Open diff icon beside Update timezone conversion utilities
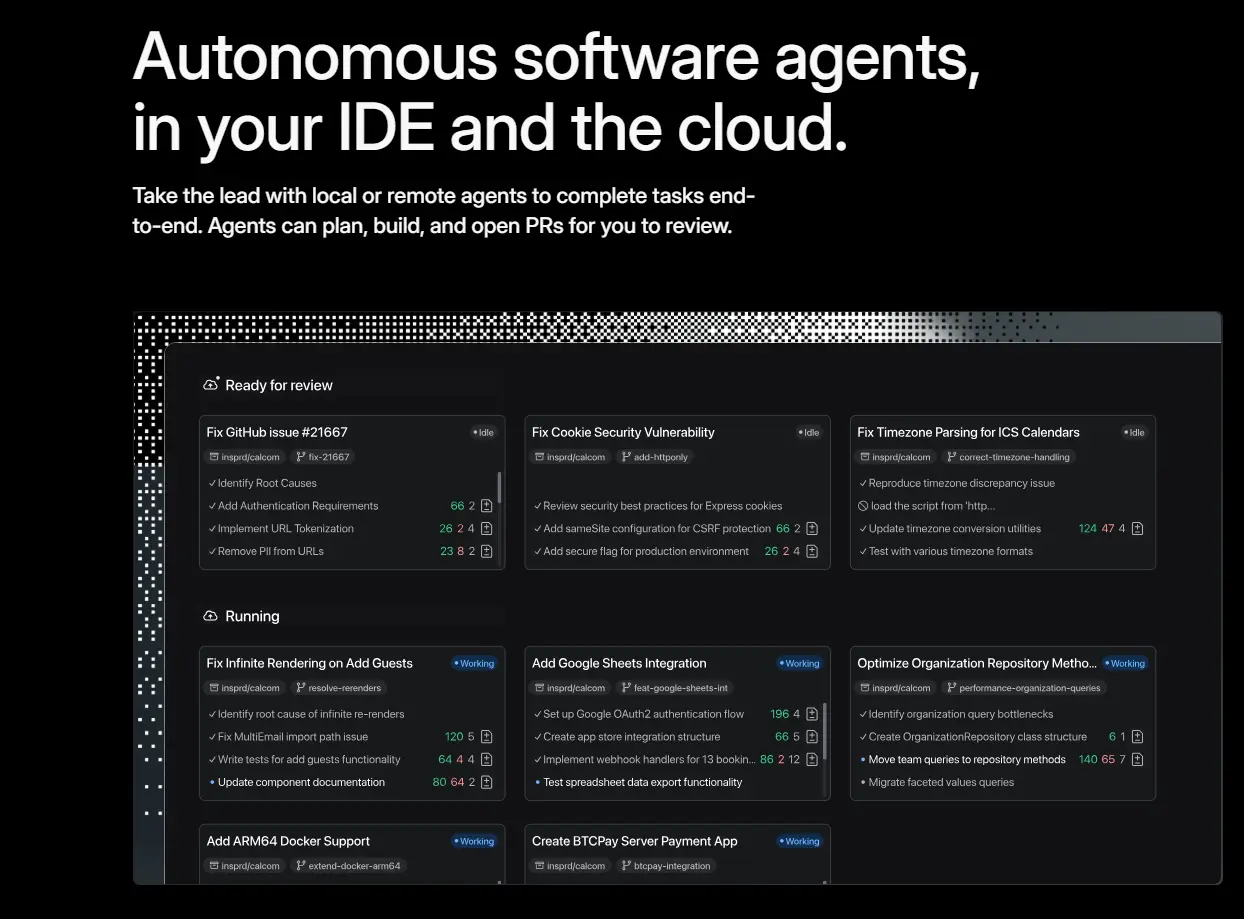1244x919 pixels. 1137,528
